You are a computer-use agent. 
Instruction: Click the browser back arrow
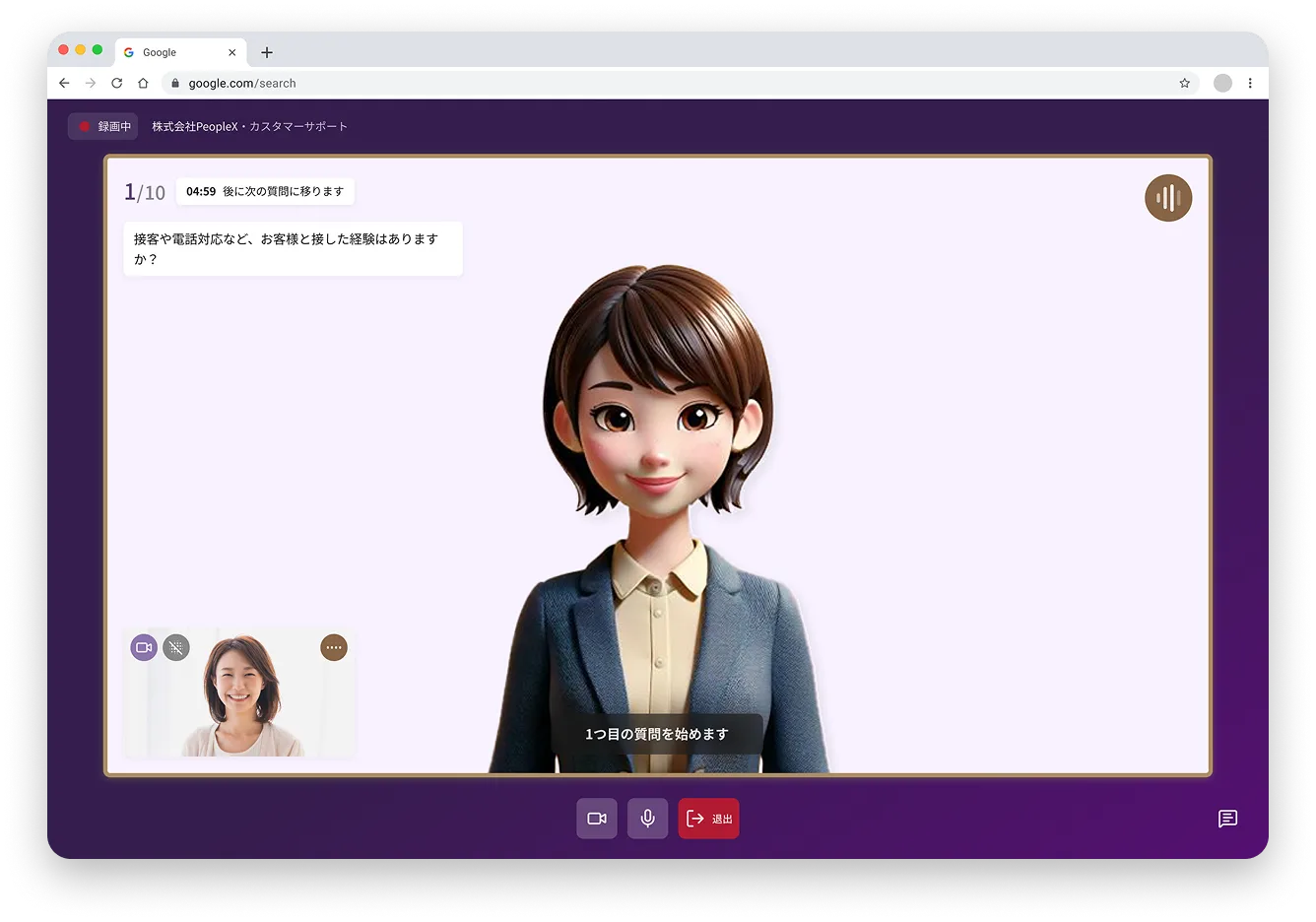click(x=64, y=83)
